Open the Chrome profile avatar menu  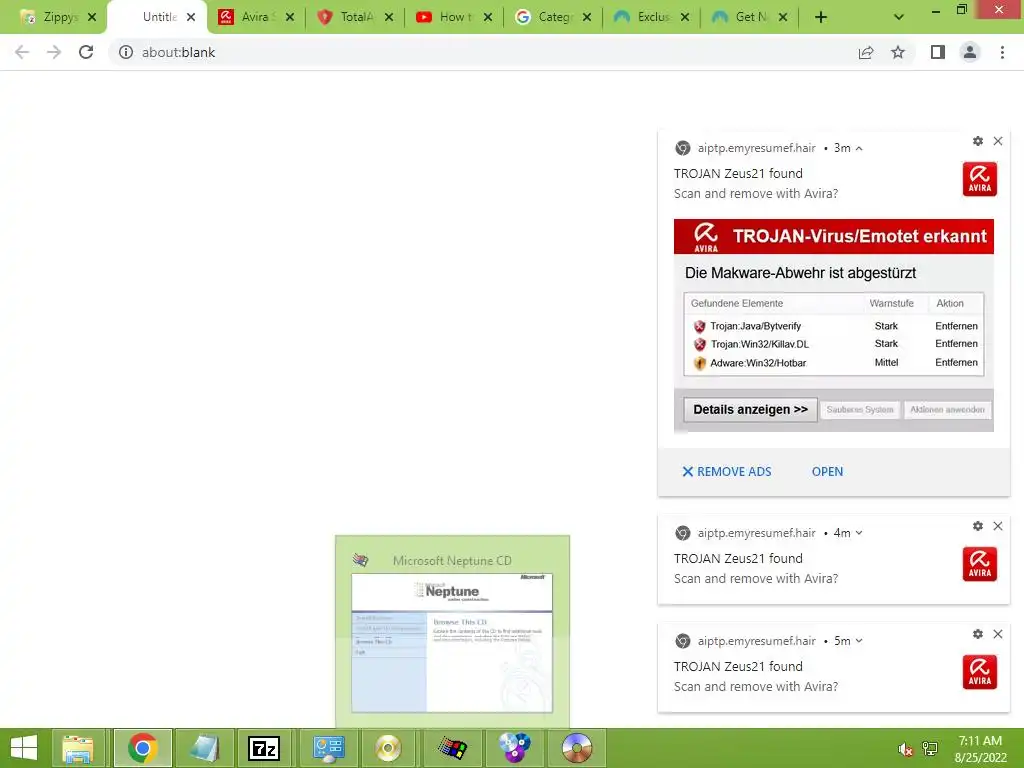click(x=970, y=52)
